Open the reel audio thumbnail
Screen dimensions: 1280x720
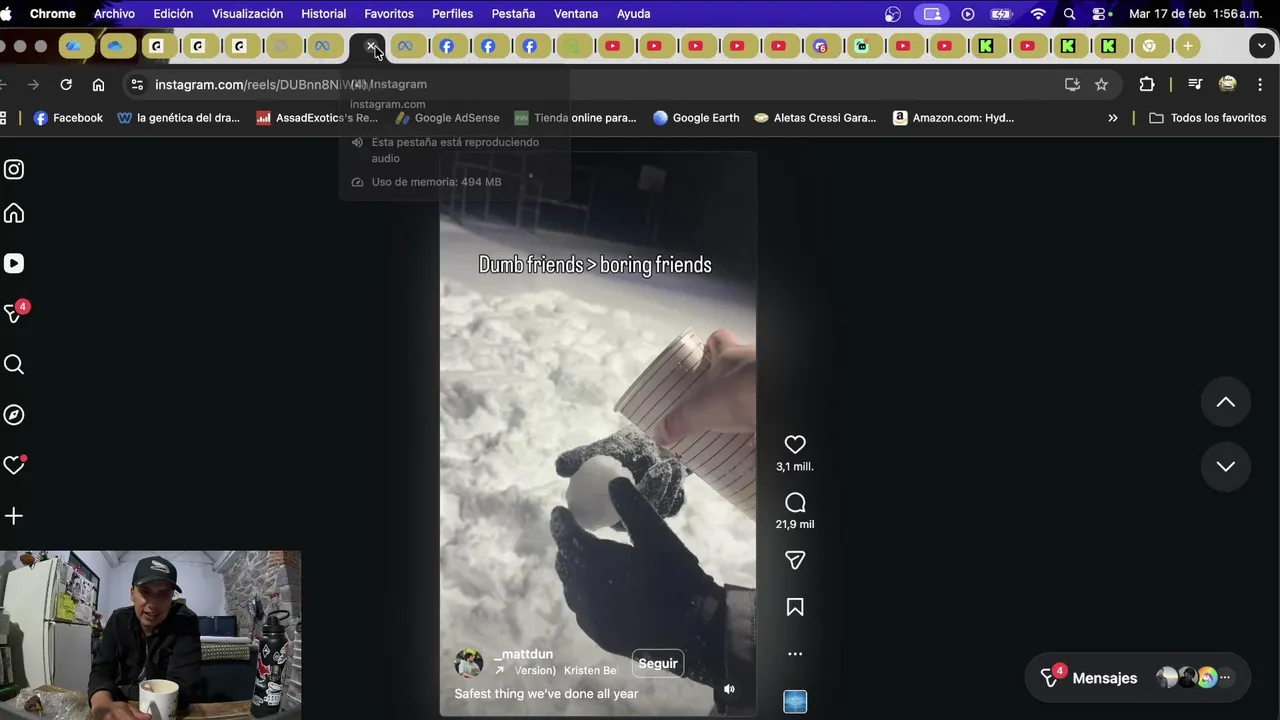tap(795, 702)
